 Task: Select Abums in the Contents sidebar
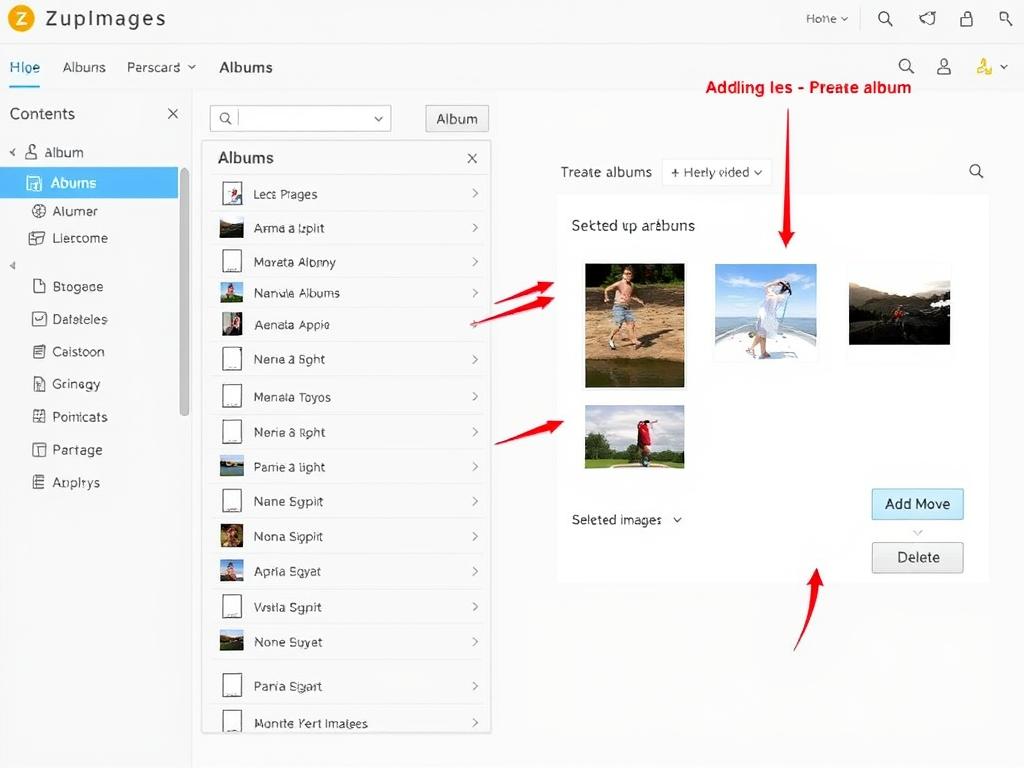pyautogui.click(x=89, y=183)
